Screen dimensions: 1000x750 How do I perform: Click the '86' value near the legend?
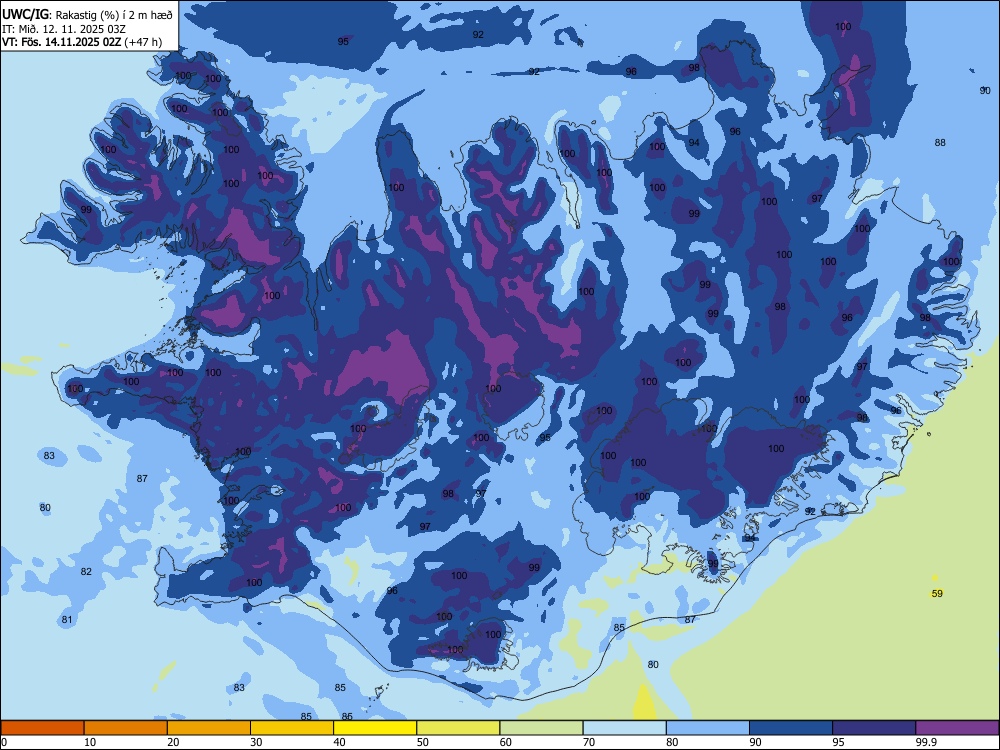coord(348,716)
